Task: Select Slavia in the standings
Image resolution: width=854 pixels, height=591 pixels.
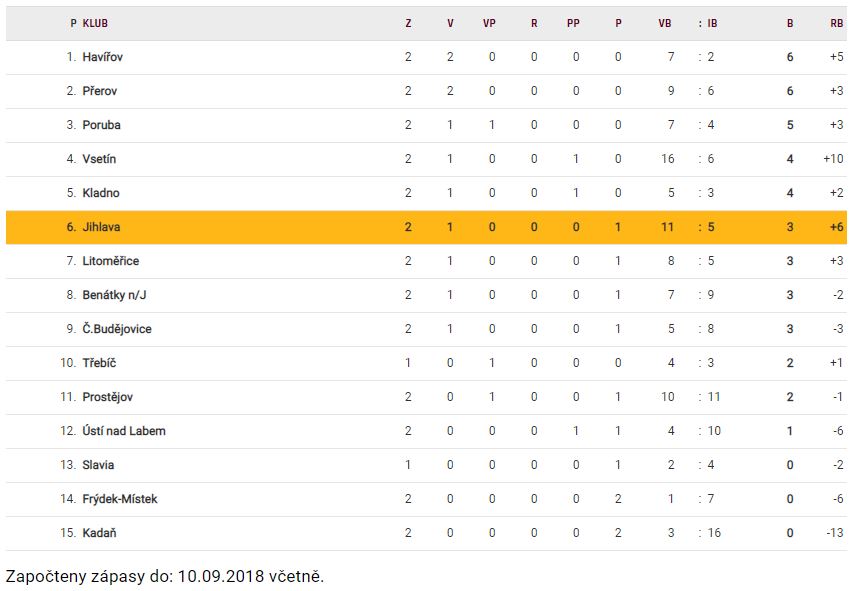Action: point(98,465)
